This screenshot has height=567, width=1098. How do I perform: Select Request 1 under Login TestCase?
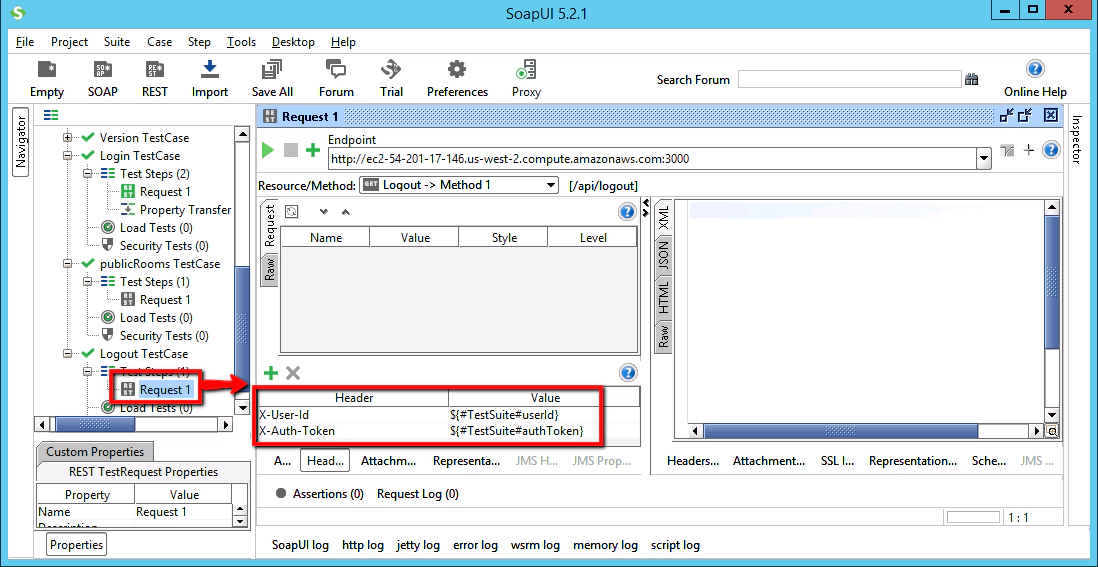point(165,192)
